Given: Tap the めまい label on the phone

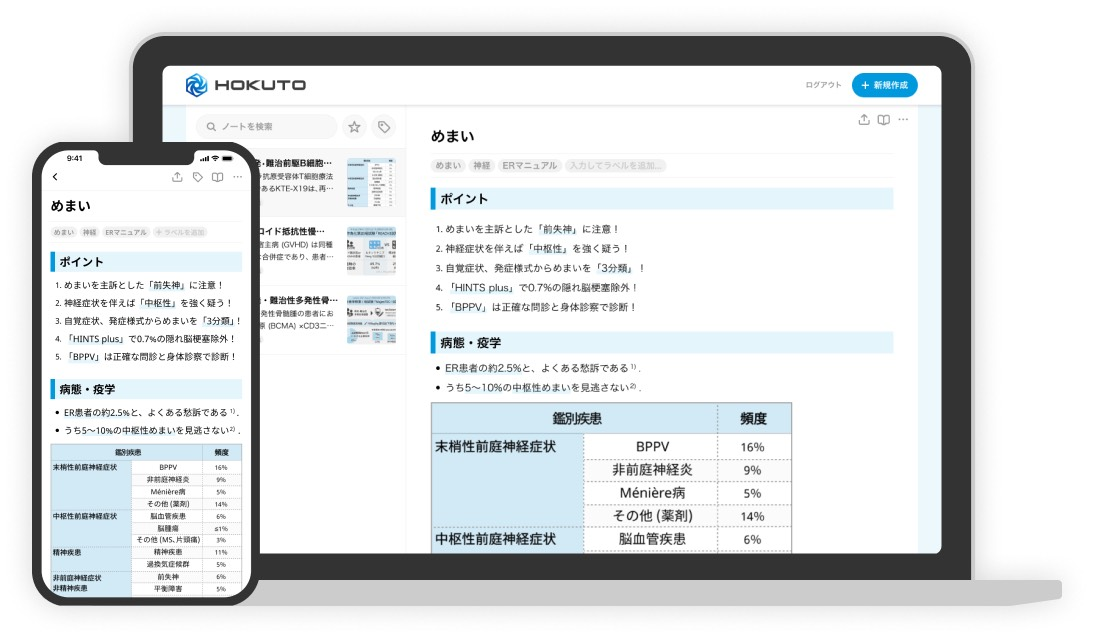Looking at the screenshot, I should point(63,232).
